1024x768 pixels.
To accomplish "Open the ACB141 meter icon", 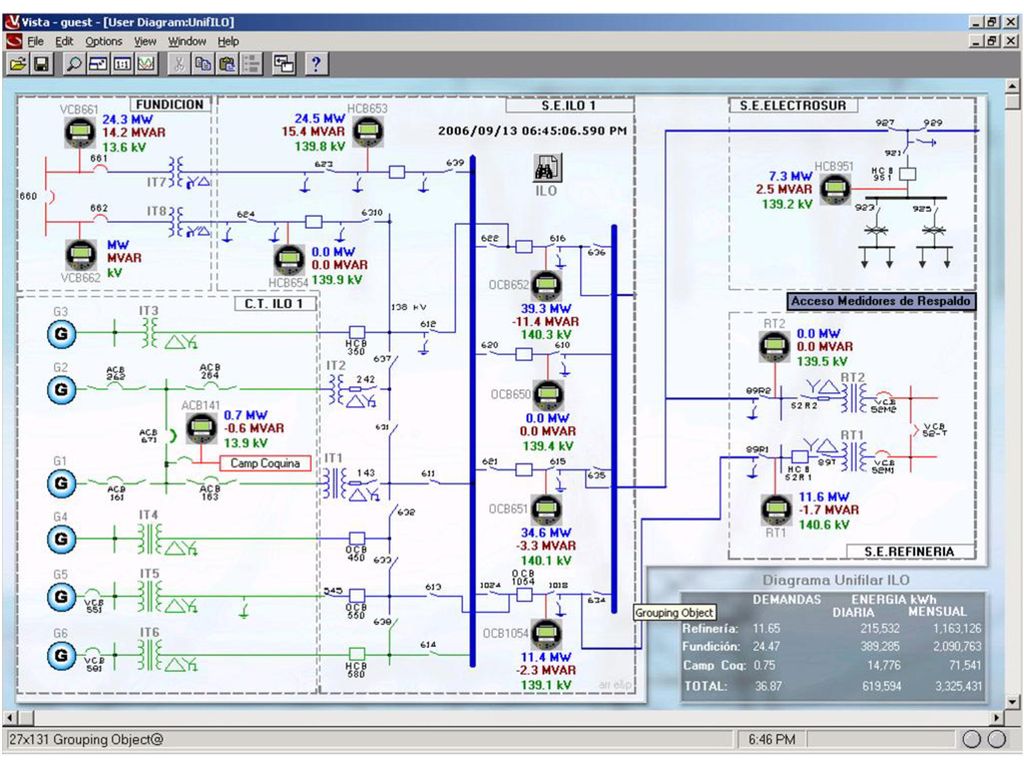I will [202, 428].
